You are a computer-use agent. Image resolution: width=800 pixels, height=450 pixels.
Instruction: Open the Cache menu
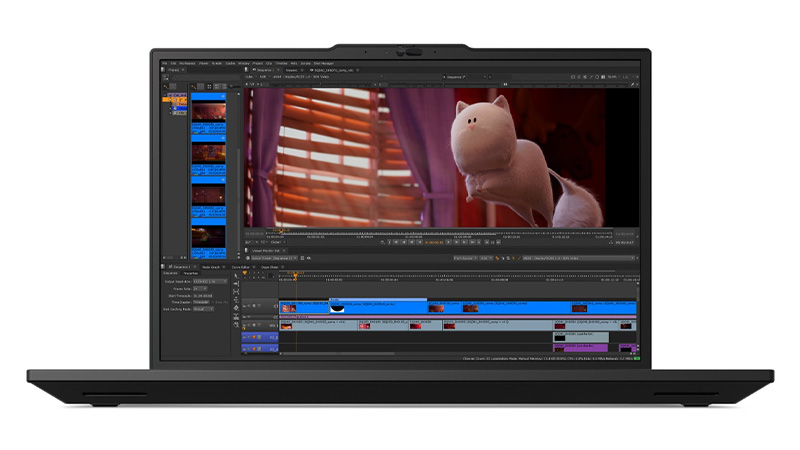230,63
